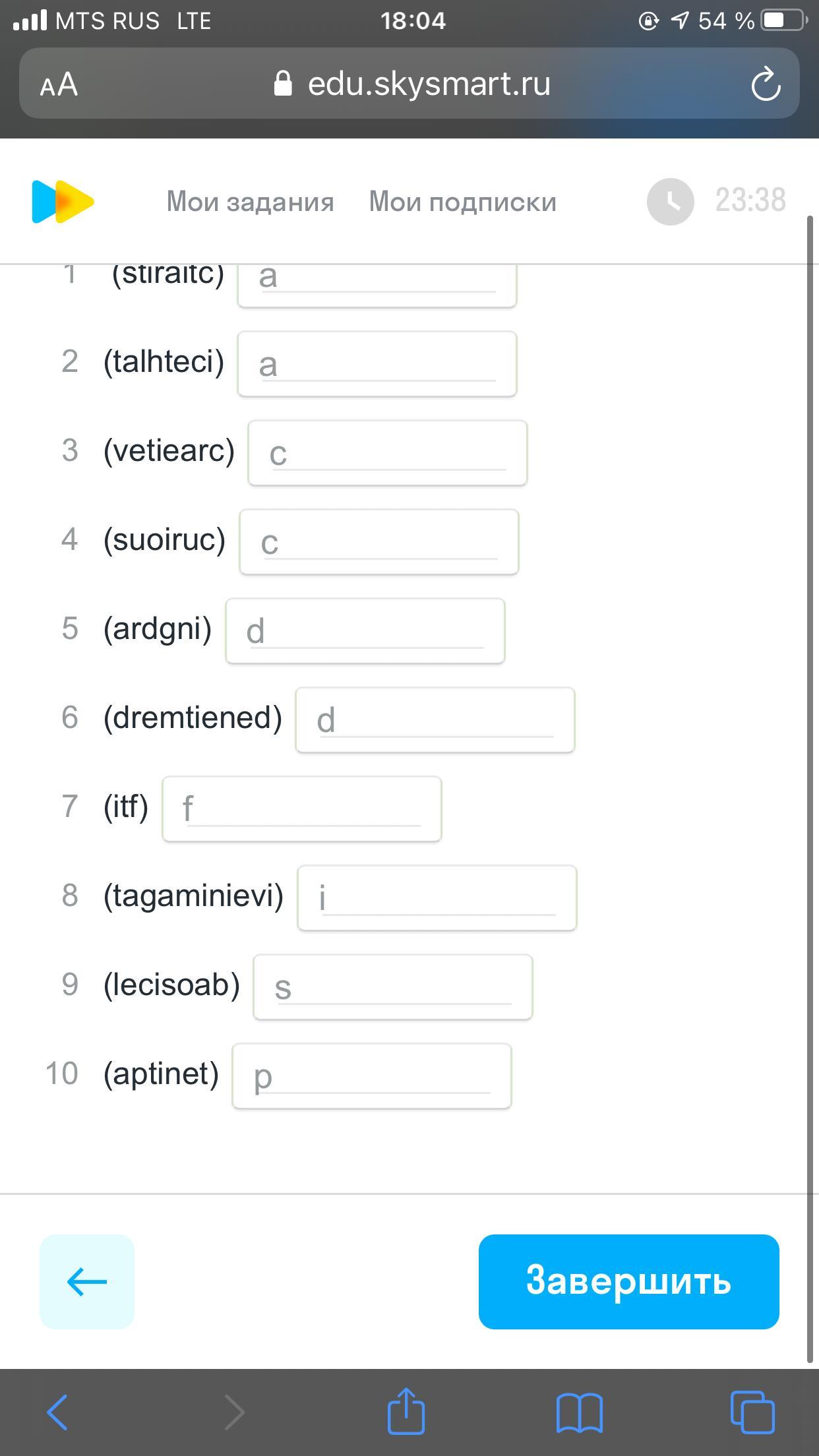
Task: Focus the field for (tagaminievi)
Action: pyautogui.click(x=437, y=898)
